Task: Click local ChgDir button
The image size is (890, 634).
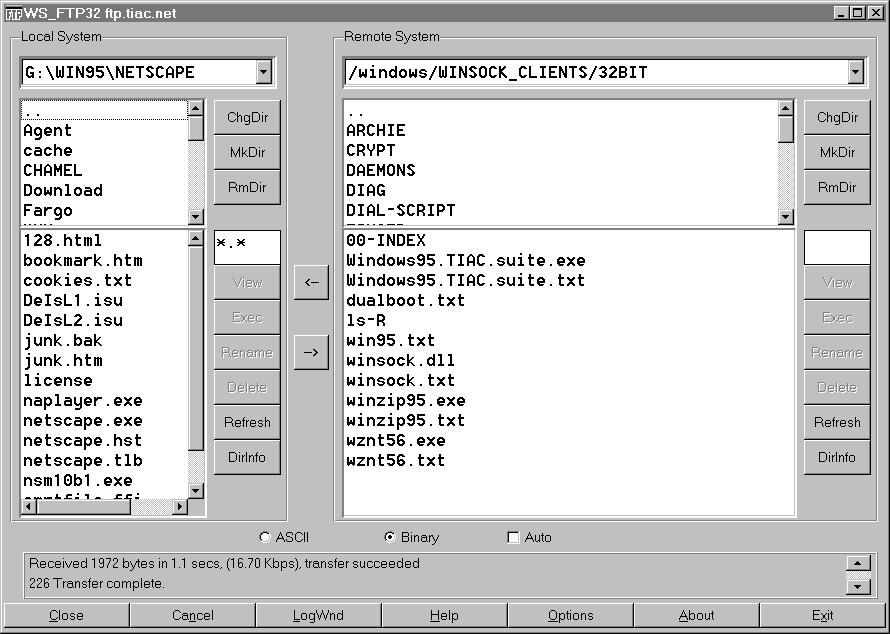Action: [x=247, y=117]
